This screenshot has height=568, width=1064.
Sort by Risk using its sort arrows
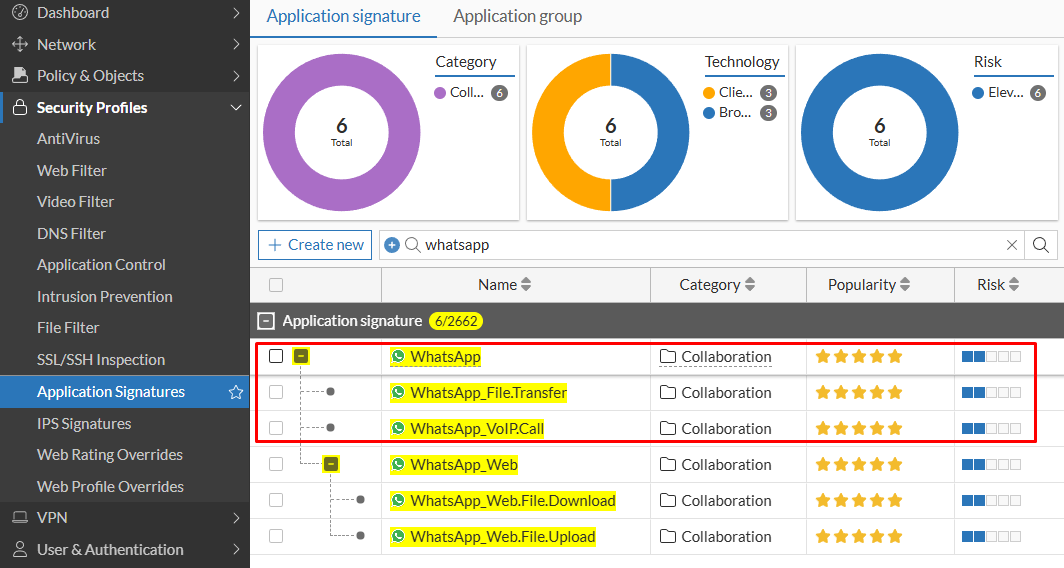(1014, 284)
